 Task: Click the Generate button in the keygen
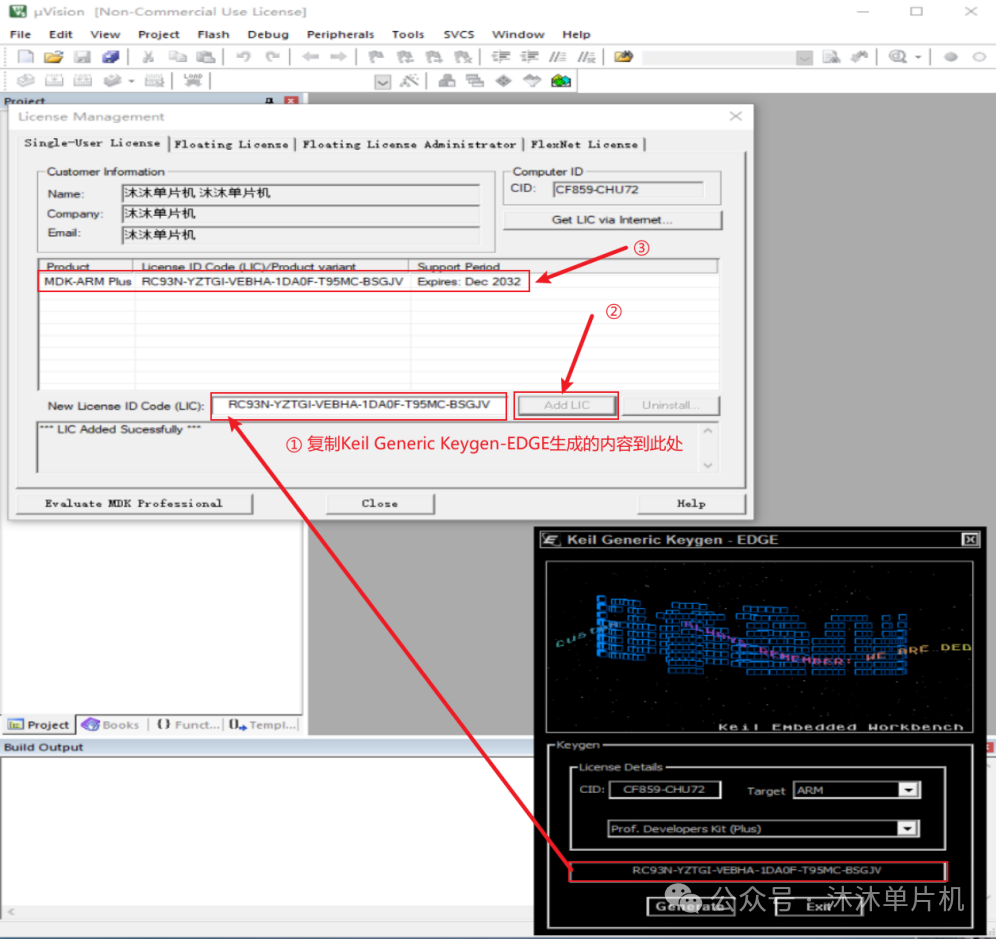690,906
